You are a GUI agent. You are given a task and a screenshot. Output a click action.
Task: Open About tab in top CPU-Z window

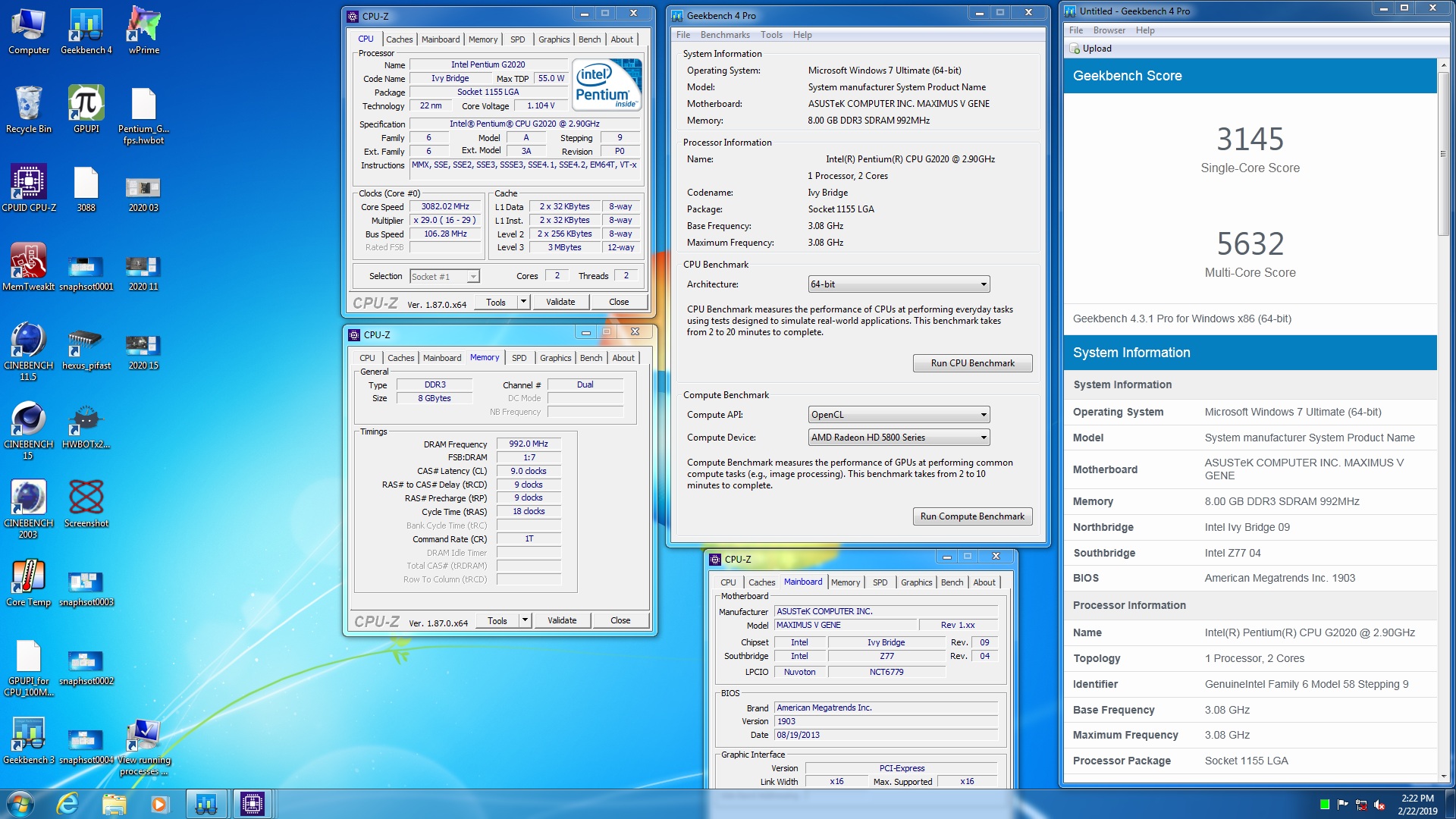(622, 39)
